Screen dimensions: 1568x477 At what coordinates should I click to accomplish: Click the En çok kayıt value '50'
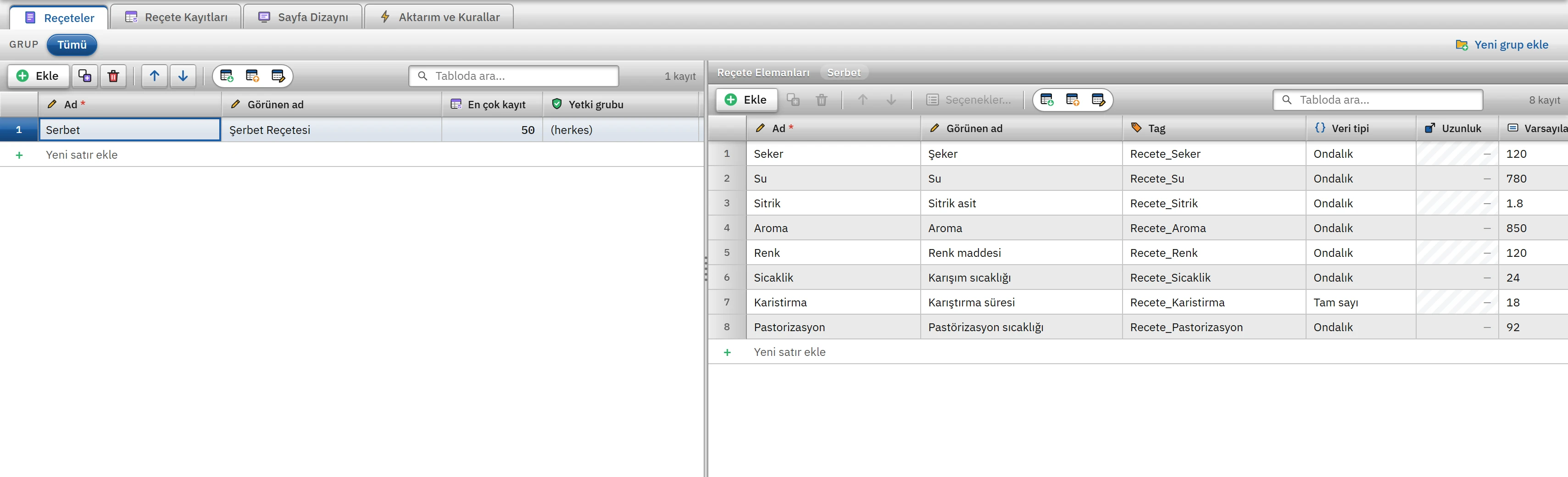click(492, 130)
